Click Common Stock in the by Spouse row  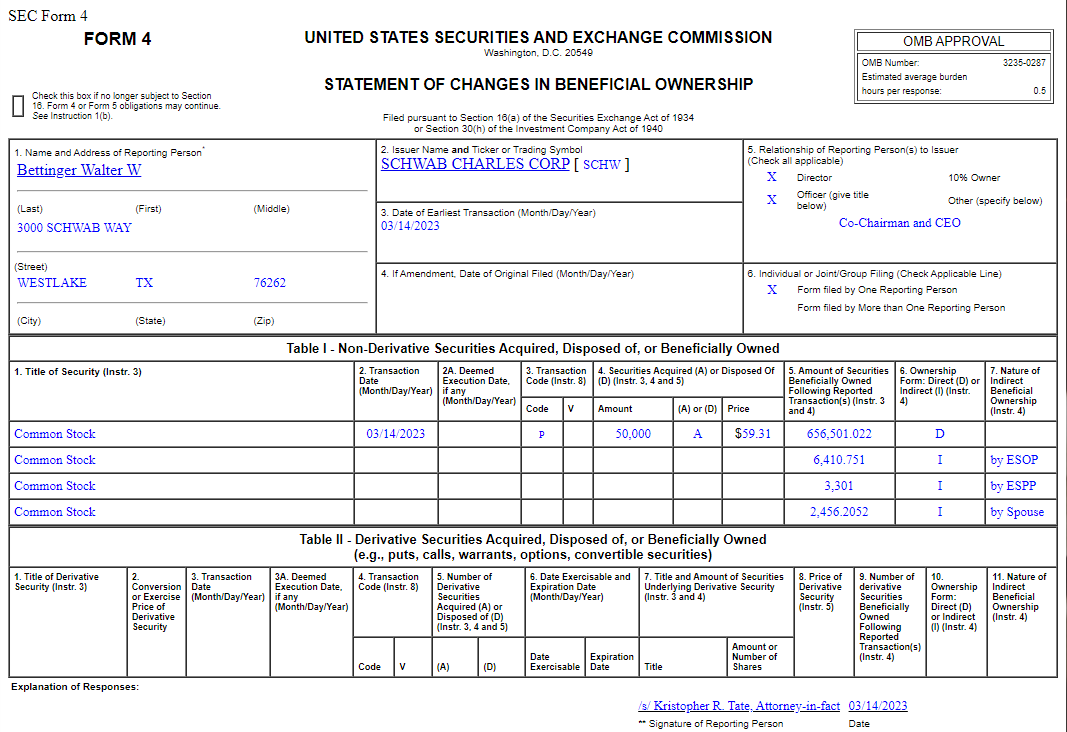55,512
